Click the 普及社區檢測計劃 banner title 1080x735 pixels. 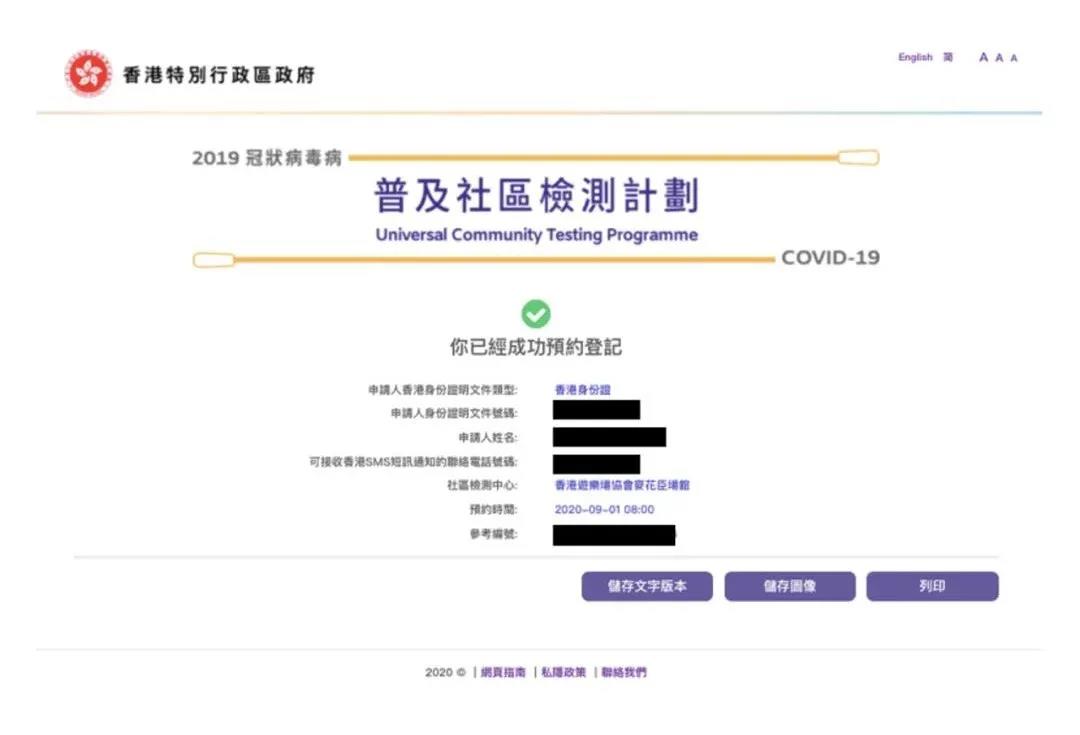point(537,197)
